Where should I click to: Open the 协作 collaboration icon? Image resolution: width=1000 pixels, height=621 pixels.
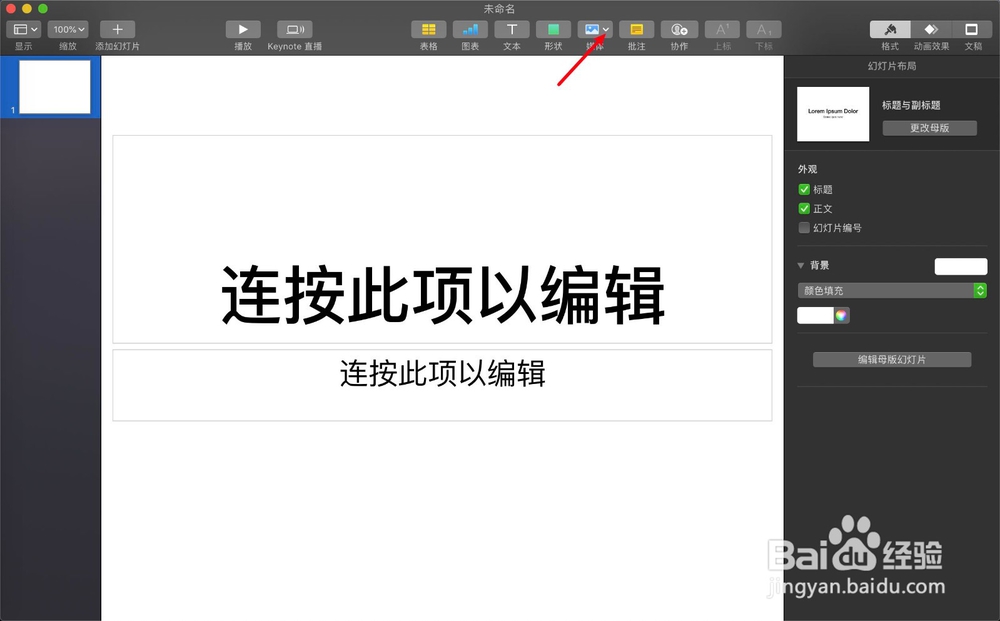point(679,30)
